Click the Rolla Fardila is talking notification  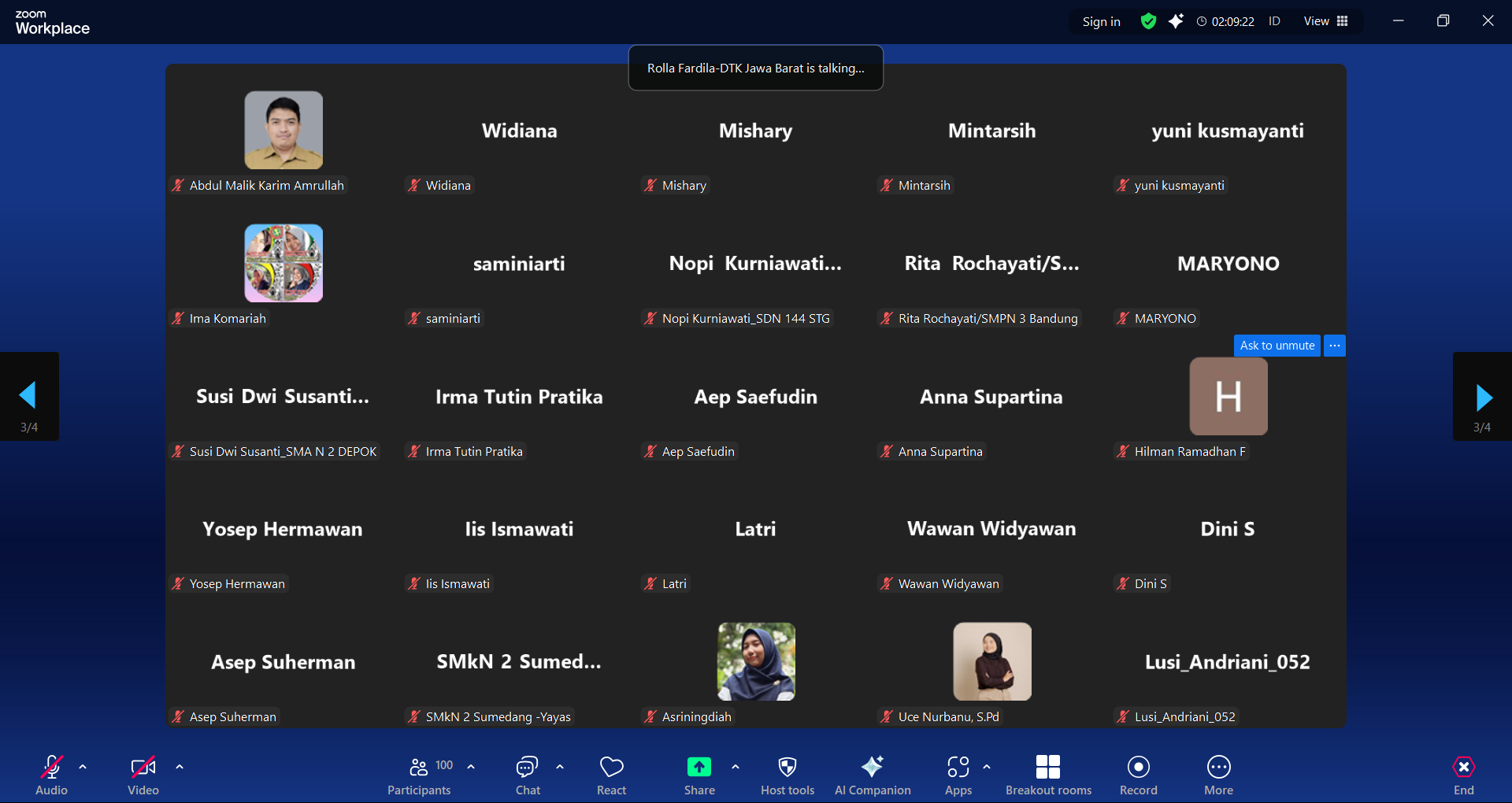(x=756, y=68)
